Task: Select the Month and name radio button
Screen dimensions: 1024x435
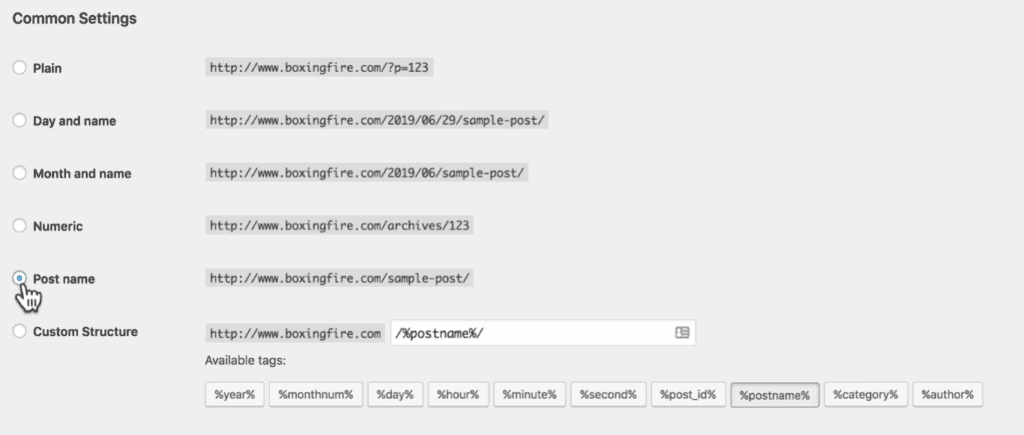Action: [x=20, y=173]
